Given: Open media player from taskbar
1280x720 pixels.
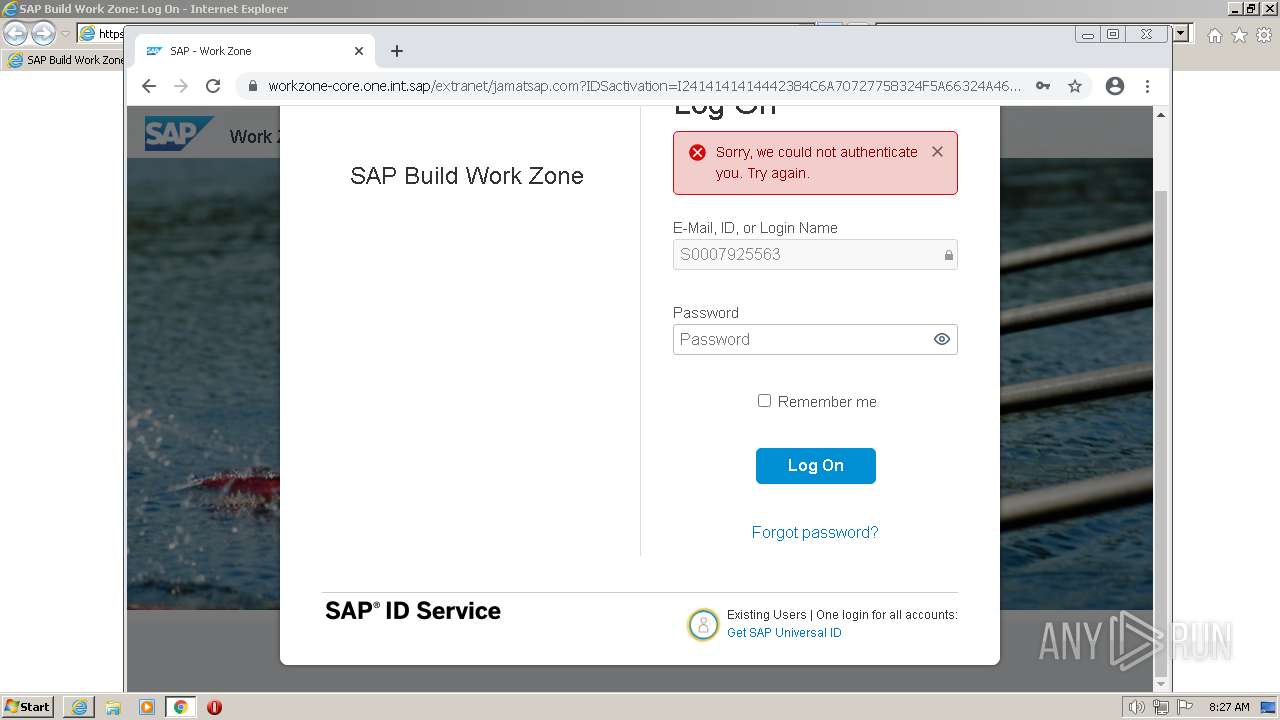Looking at the screenshot, I should tap(147, 707).
